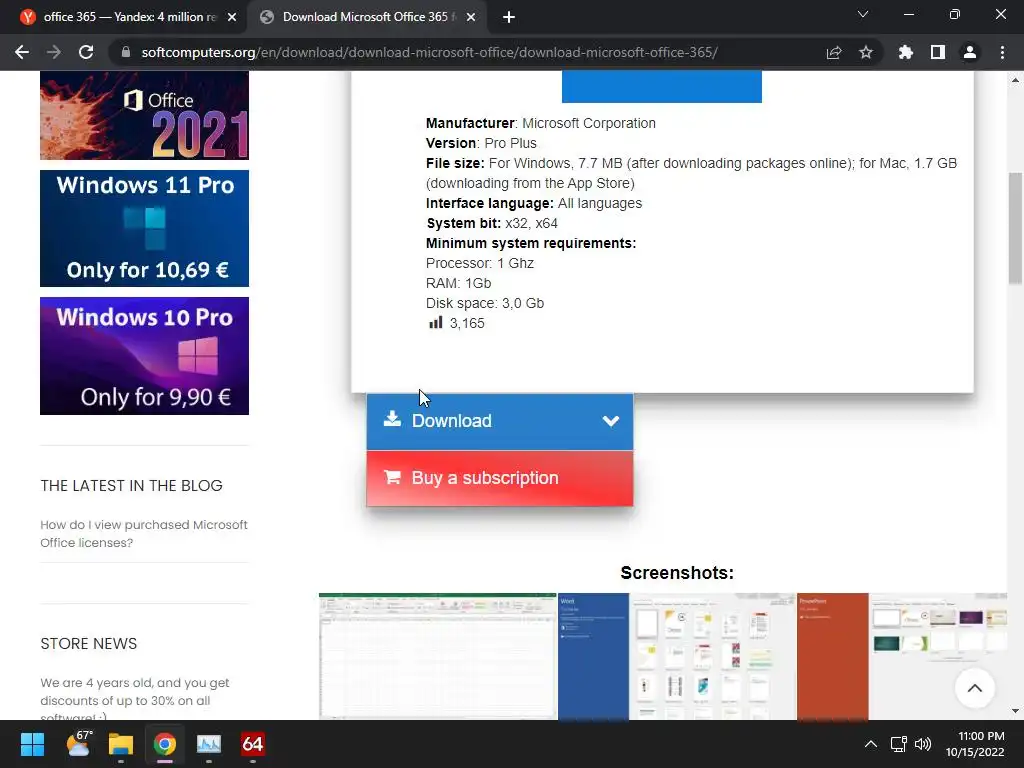Select the Download Microsoft Office 365 tab
The image size is (1024, 768).
(x=366, y=17)
